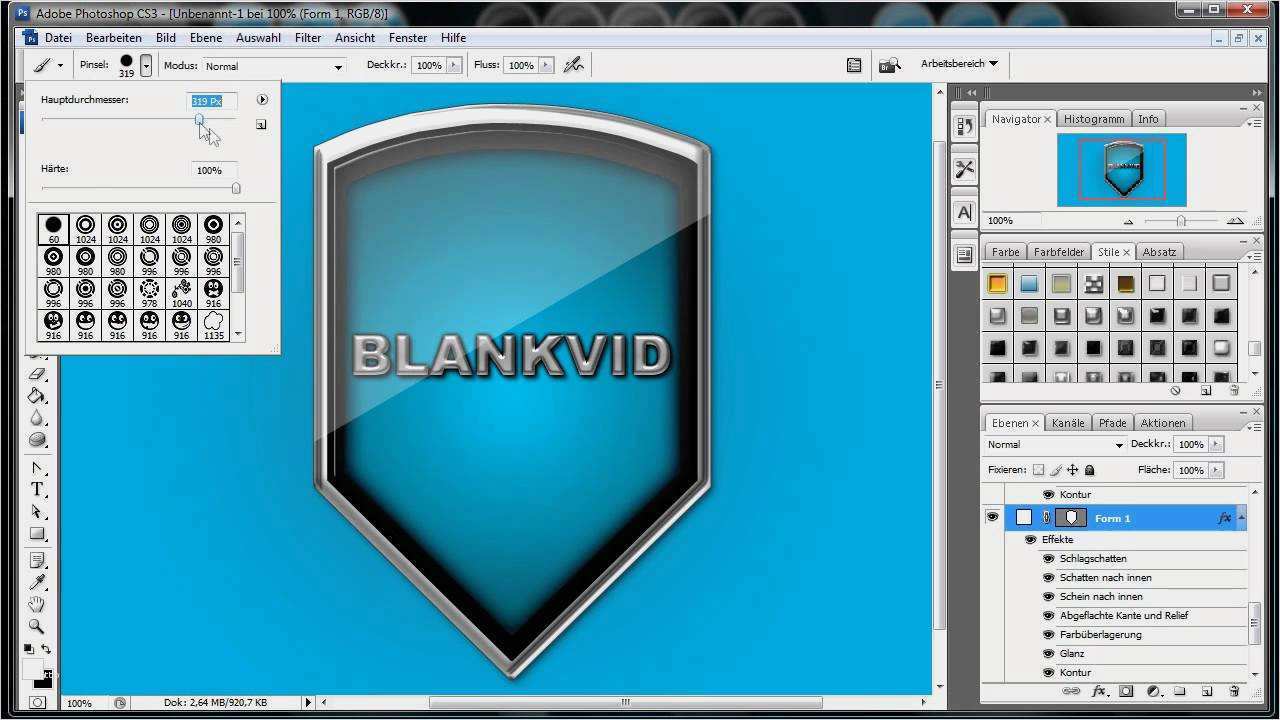Choose the Paint Bucket tool
Image resolution: width=1280 pixels, height=720 pixels.
coord(37,396)
